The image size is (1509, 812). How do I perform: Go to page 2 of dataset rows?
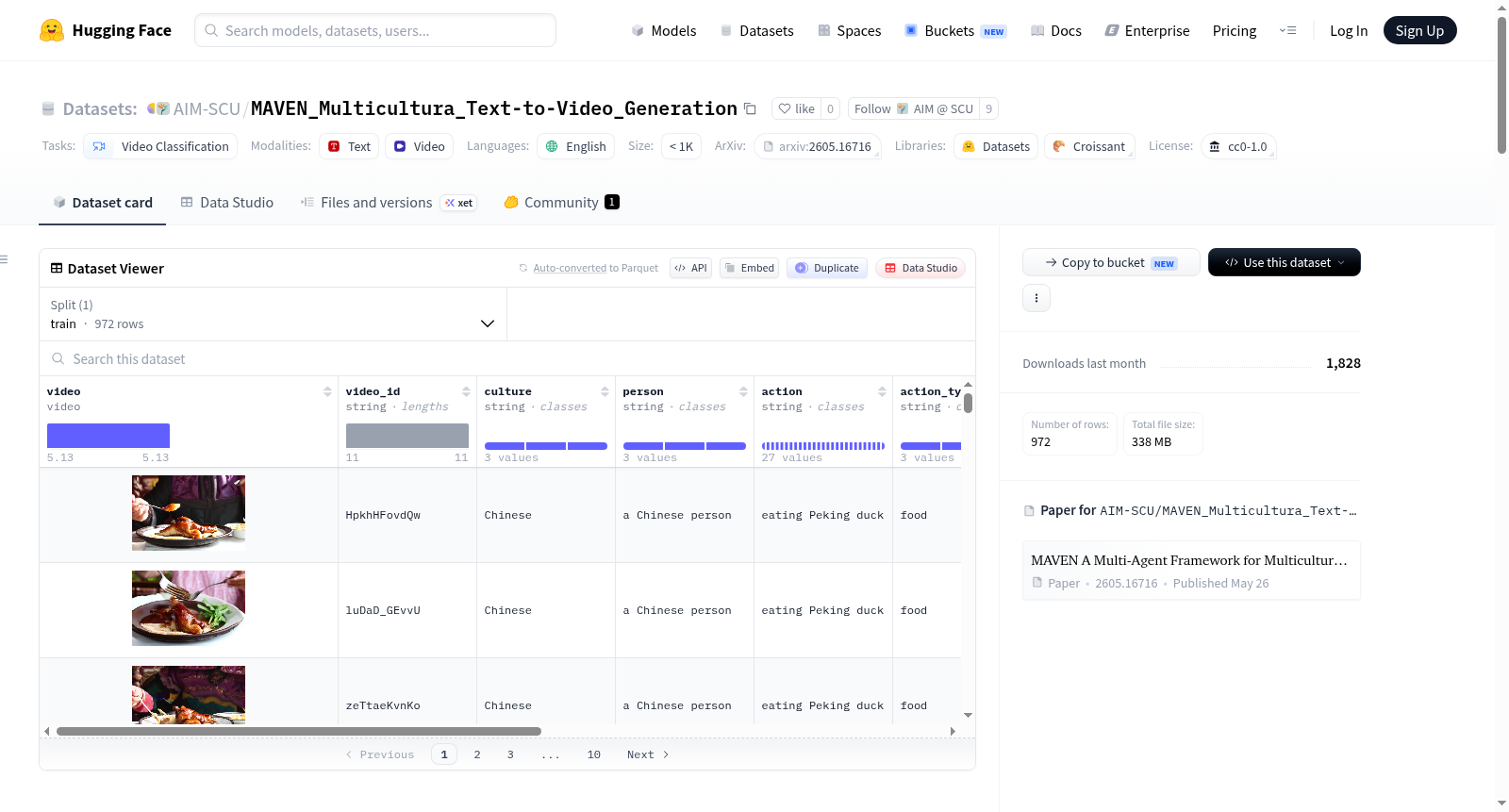point(477,754)
